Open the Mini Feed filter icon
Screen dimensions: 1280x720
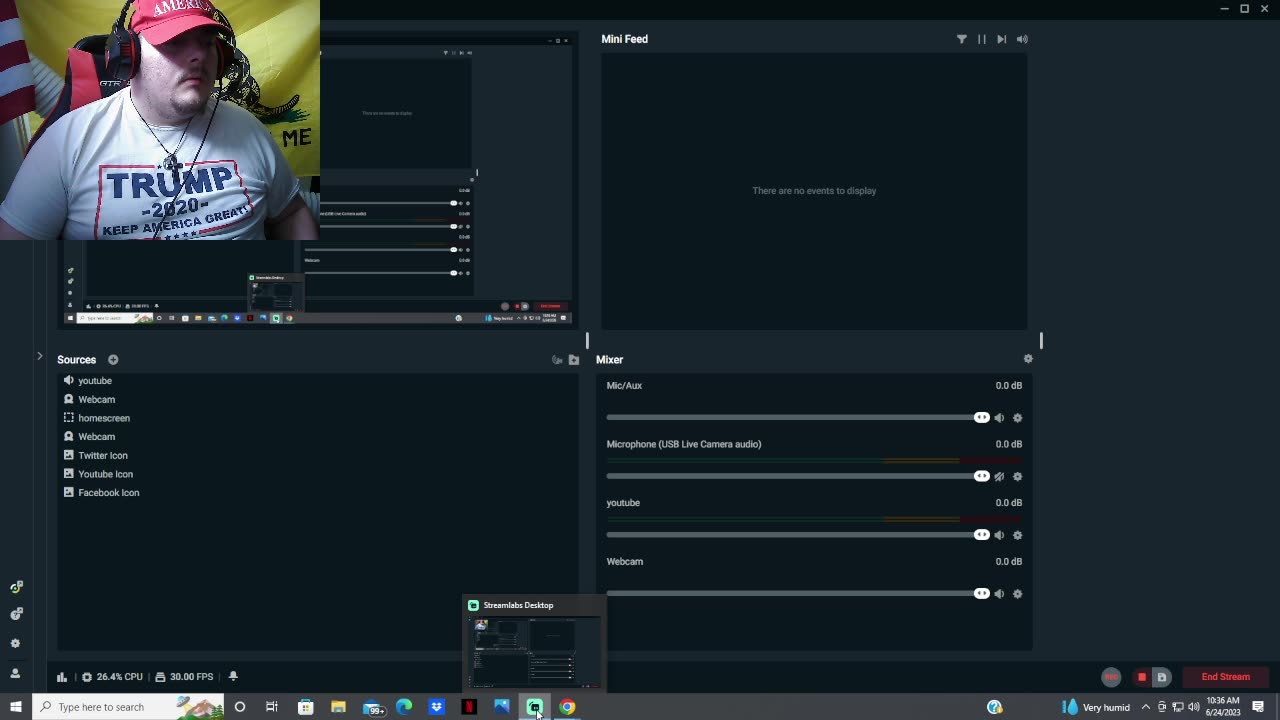pyautogui.click(x=962, y=39)
